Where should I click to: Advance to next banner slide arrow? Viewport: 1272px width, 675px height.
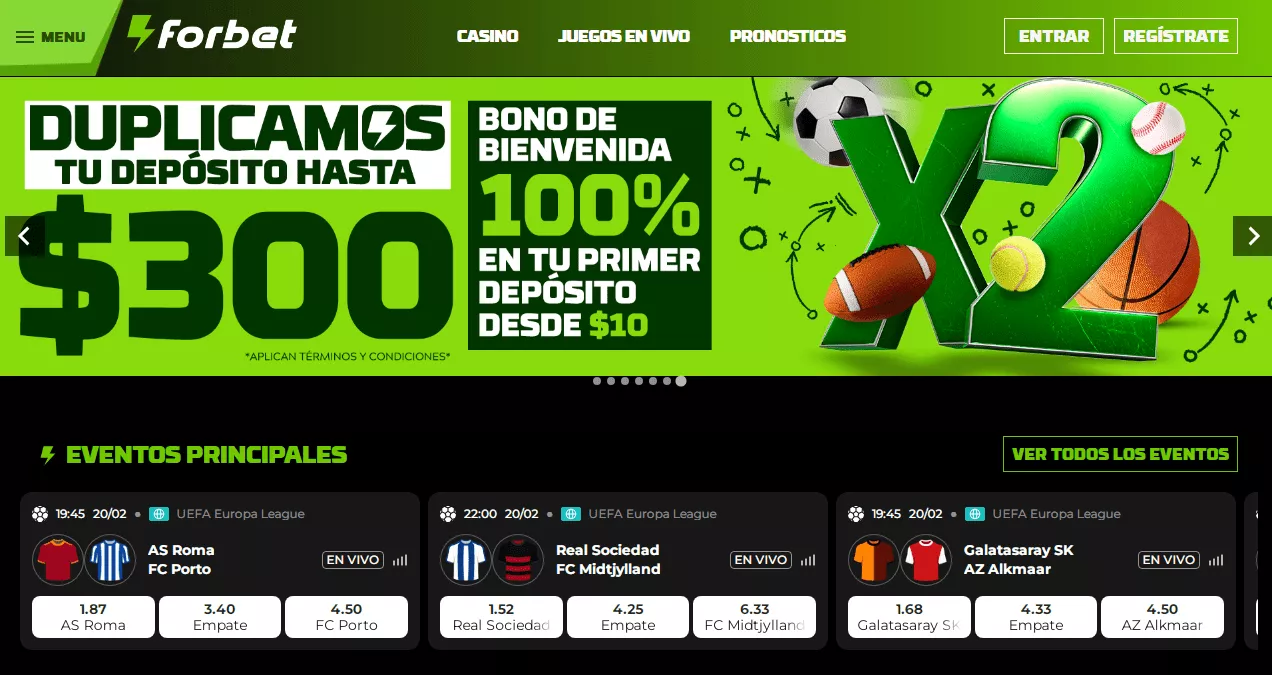coord(1252,236)
